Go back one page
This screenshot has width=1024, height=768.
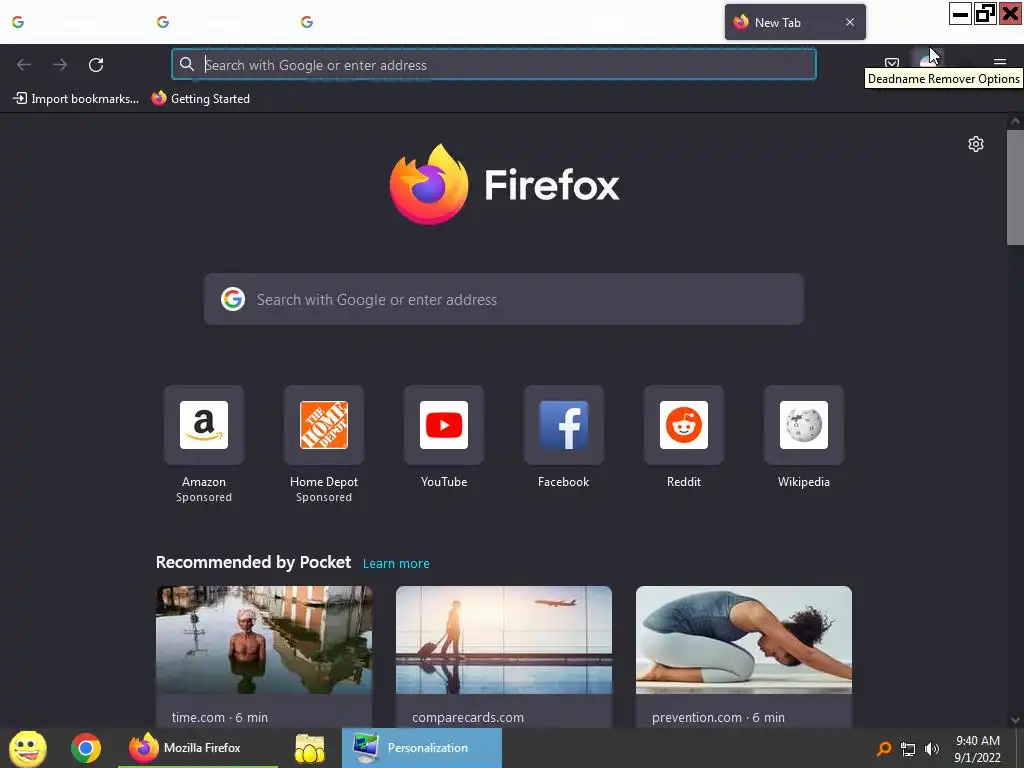coord(24,65)
